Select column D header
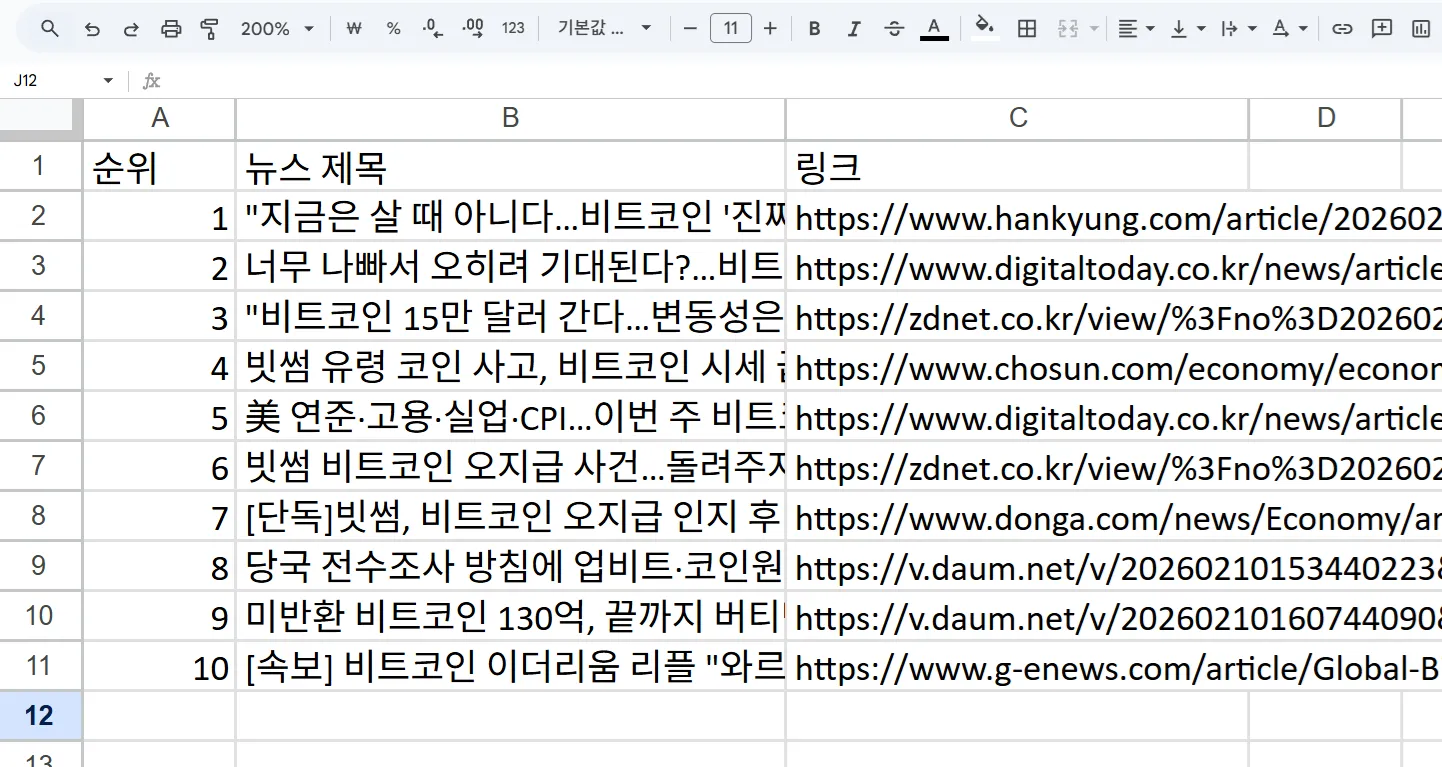The image size is (1442, 767). point(1325,118)
